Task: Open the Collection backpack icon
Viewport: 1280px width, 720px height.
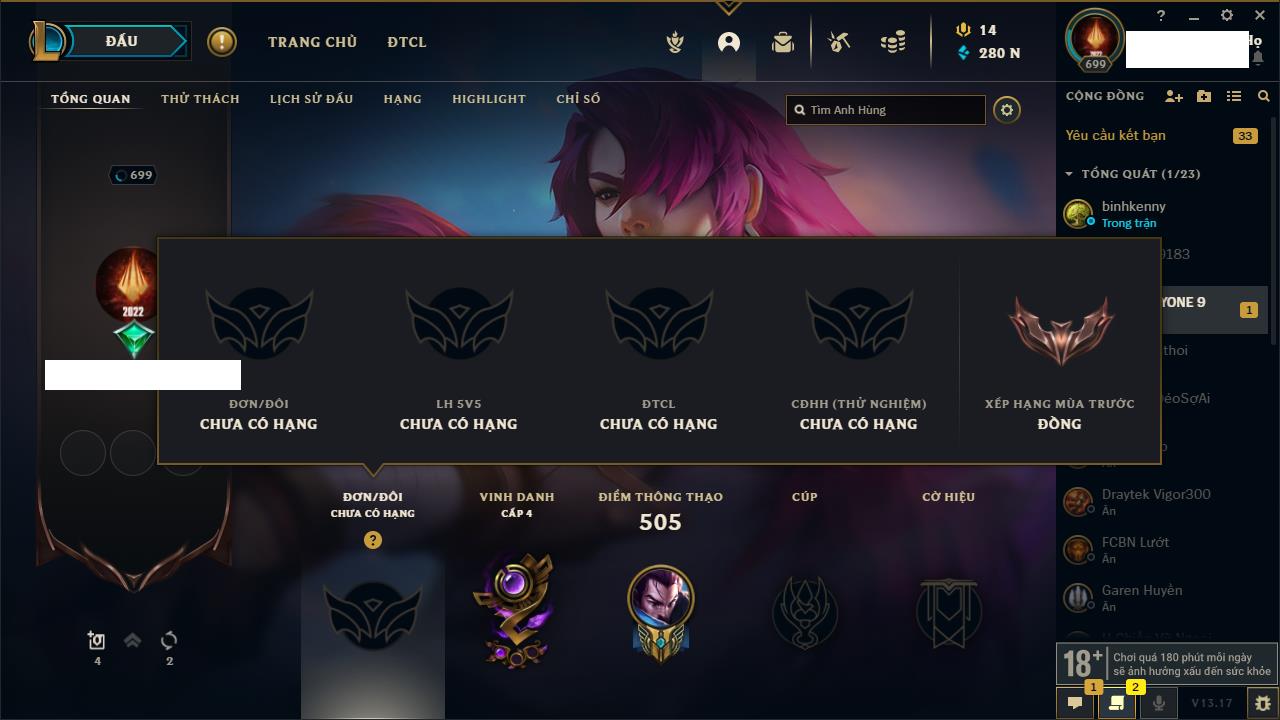Action: pyautogui.click(x=783, y=42)
